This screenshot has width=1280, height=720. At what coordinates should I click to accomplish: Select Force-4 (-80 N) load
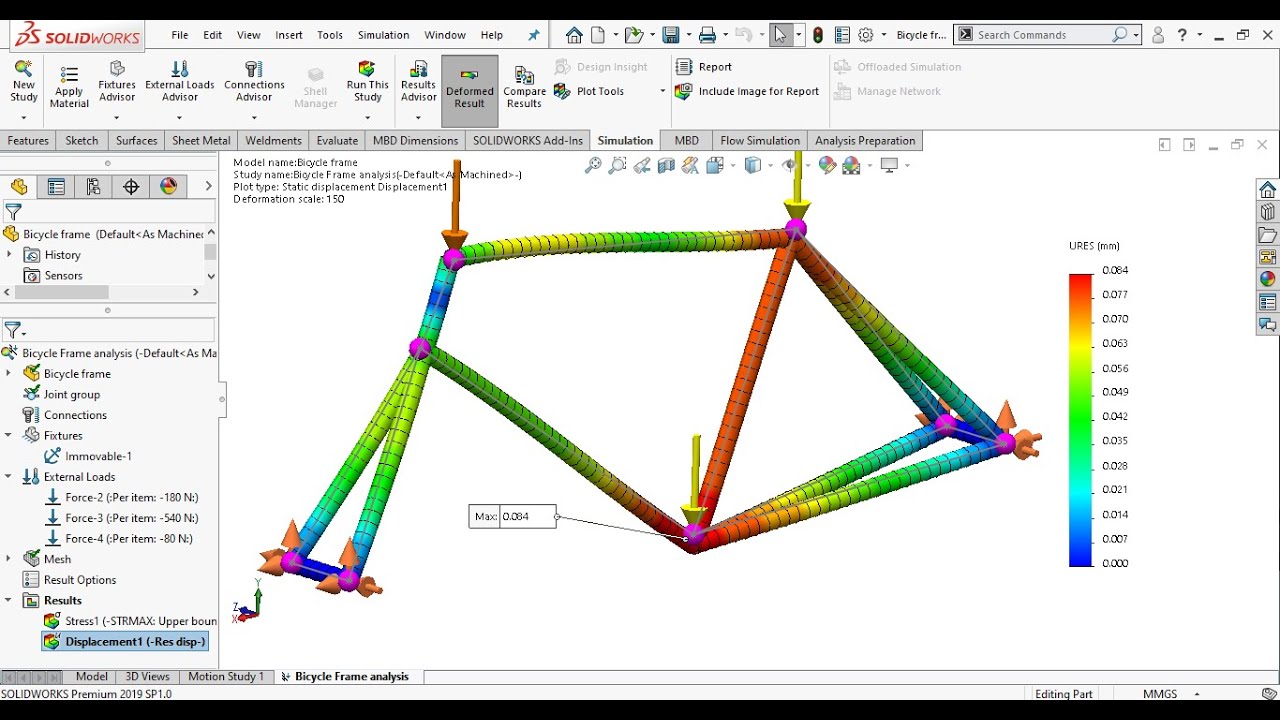coord(118,538)
